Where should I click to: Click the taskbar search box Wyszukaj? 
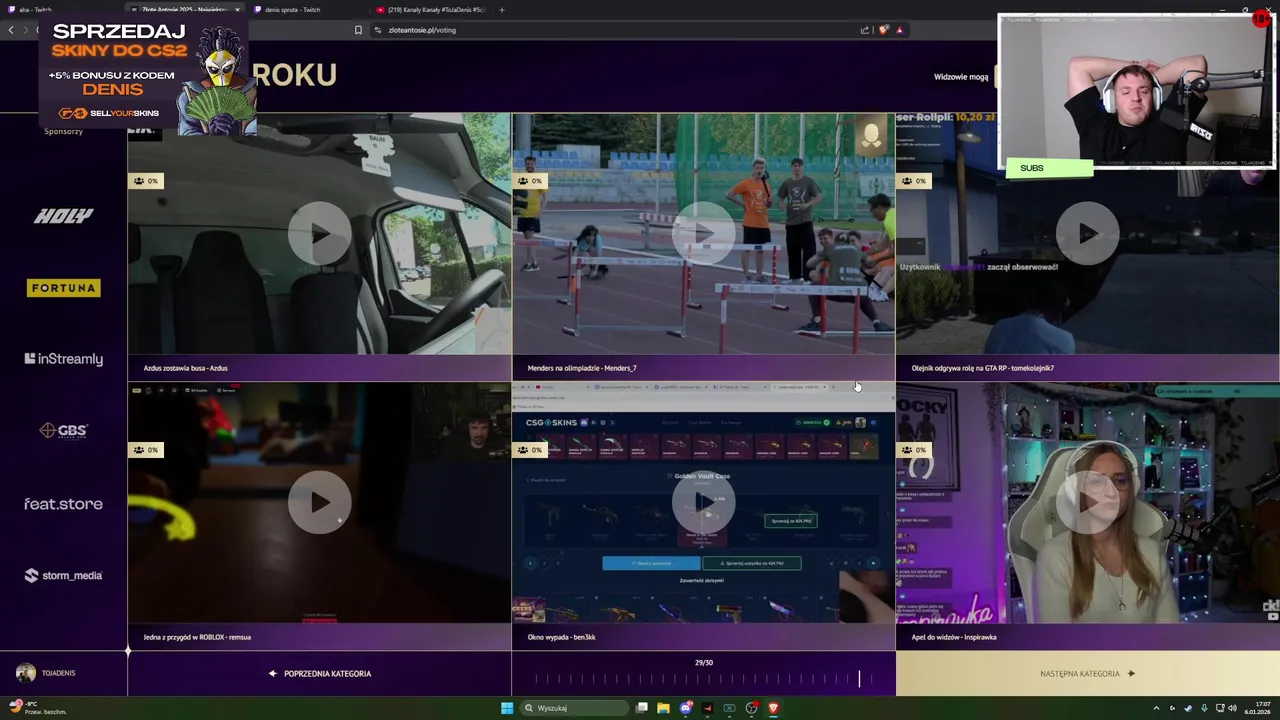coord(572,708)
